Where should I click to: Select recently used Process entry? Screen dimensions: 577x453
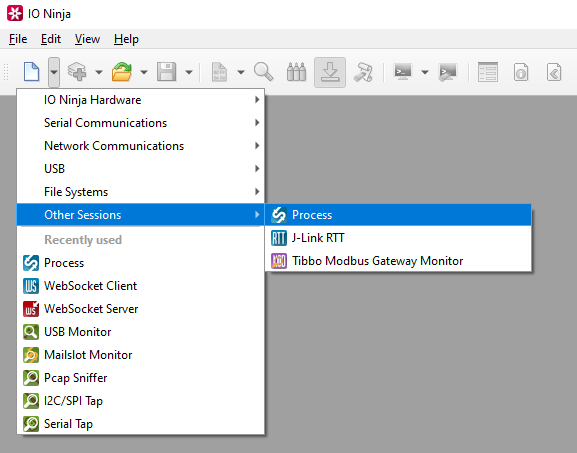[x=141, y=263]
